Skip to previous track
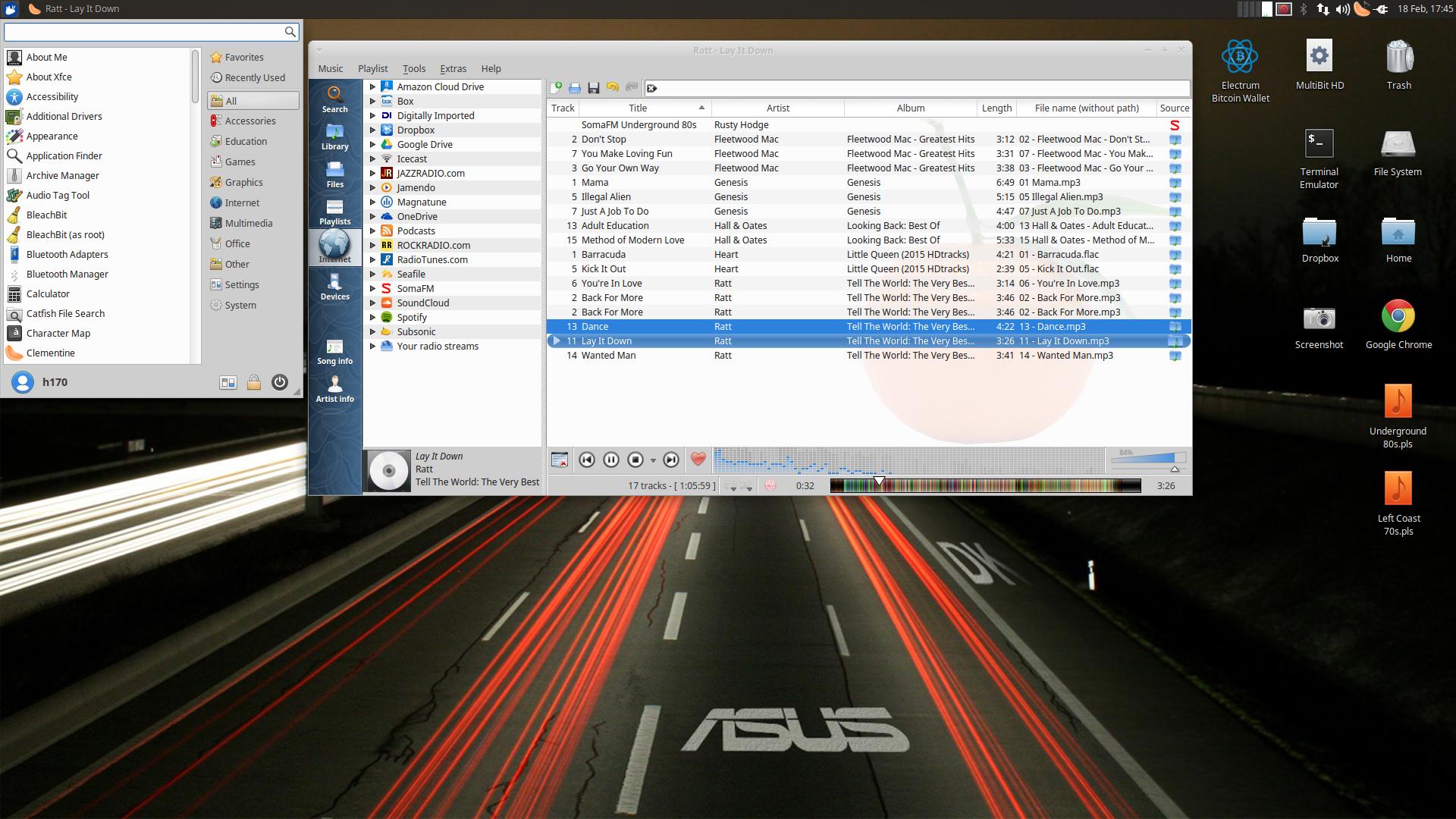Image resolution: width=1456 pixels, height=819 pixels. point(586,460)
